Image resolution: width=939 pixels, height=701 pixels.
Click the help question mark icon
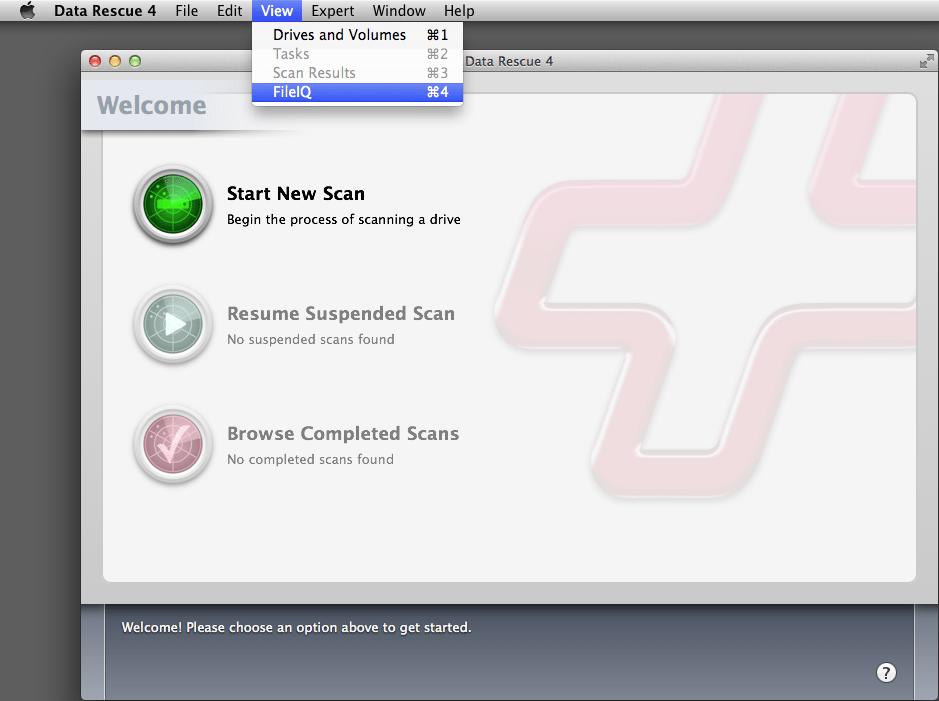point(886,673)
